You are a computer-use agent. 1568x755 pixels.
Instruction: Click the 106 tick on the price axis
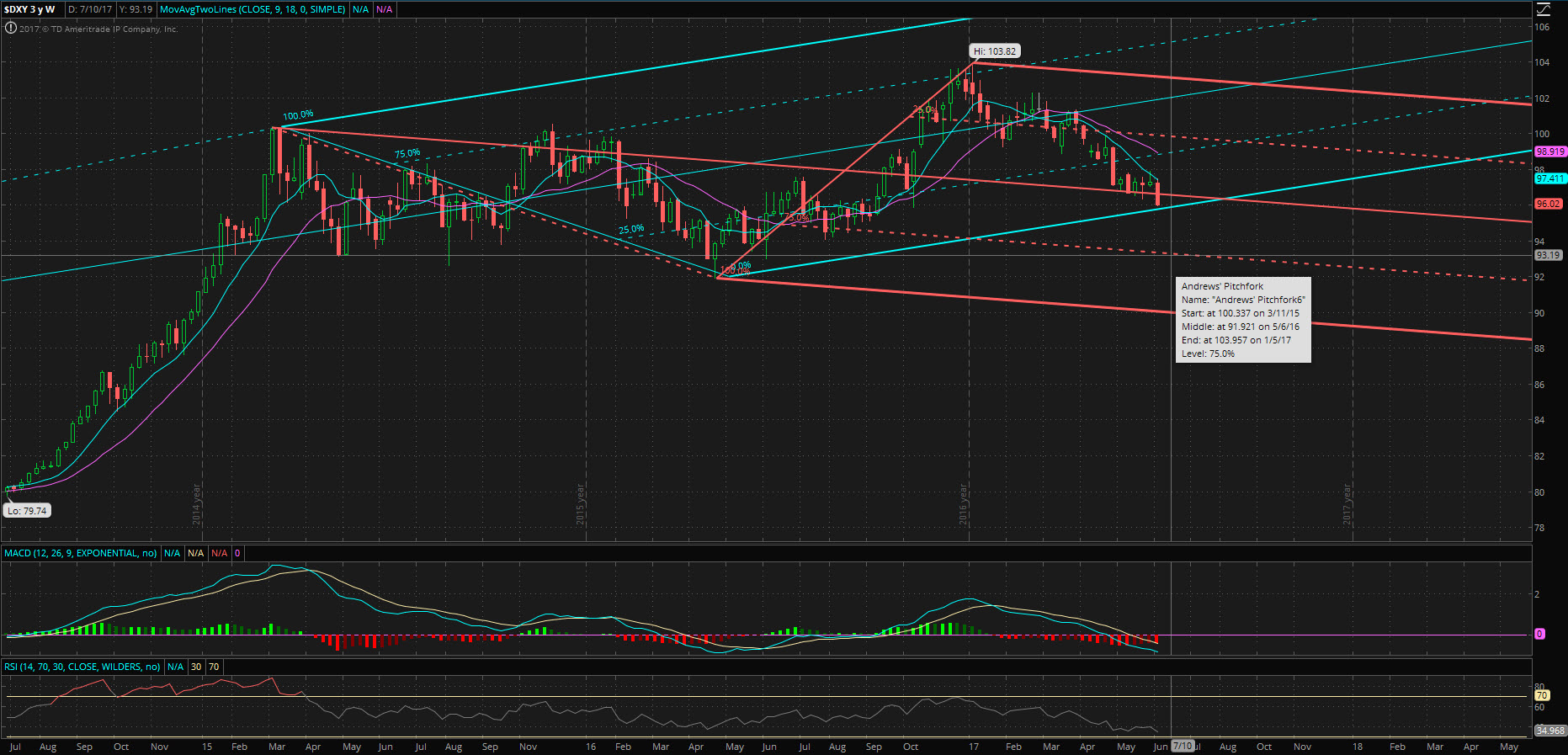(x=1542, y=27)
